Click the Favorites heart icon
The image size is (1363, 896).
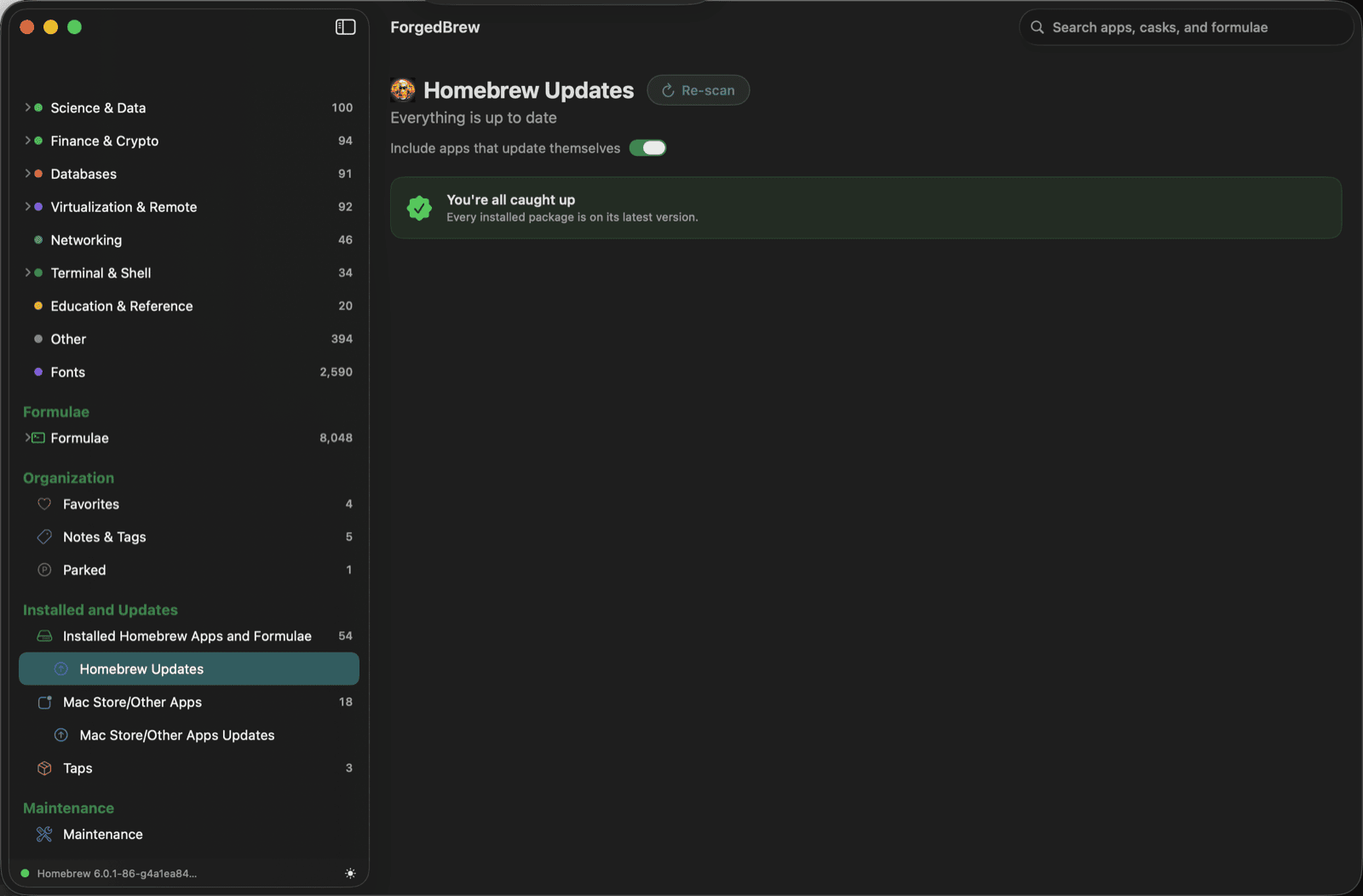click(x=44, y=504)
